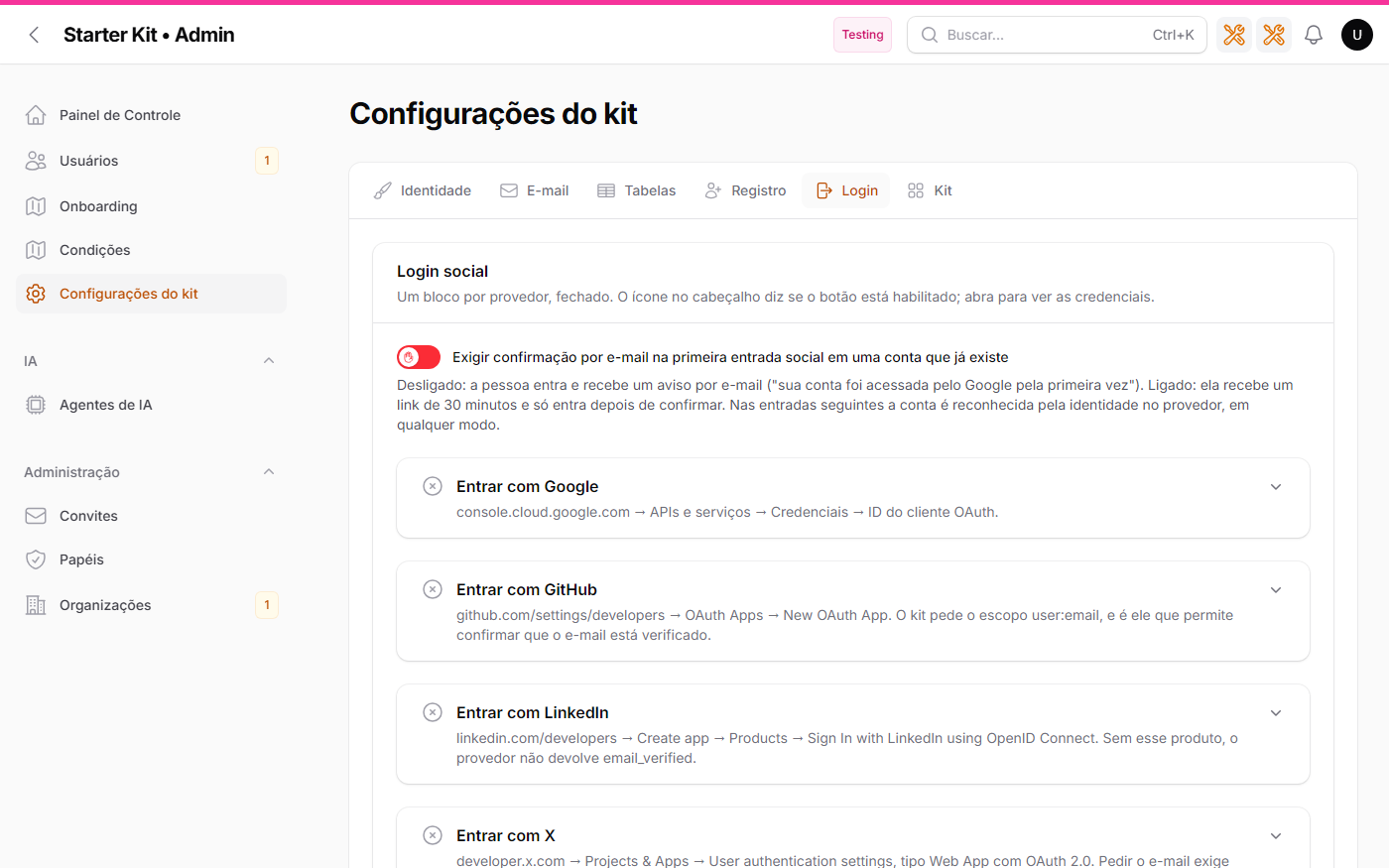
Task: Open the Registro tab
Action: [745, 190]
